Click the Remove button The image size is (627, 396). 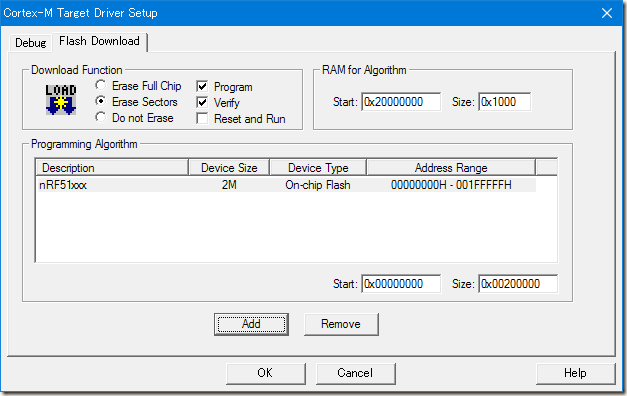click(x=341, y=324)
